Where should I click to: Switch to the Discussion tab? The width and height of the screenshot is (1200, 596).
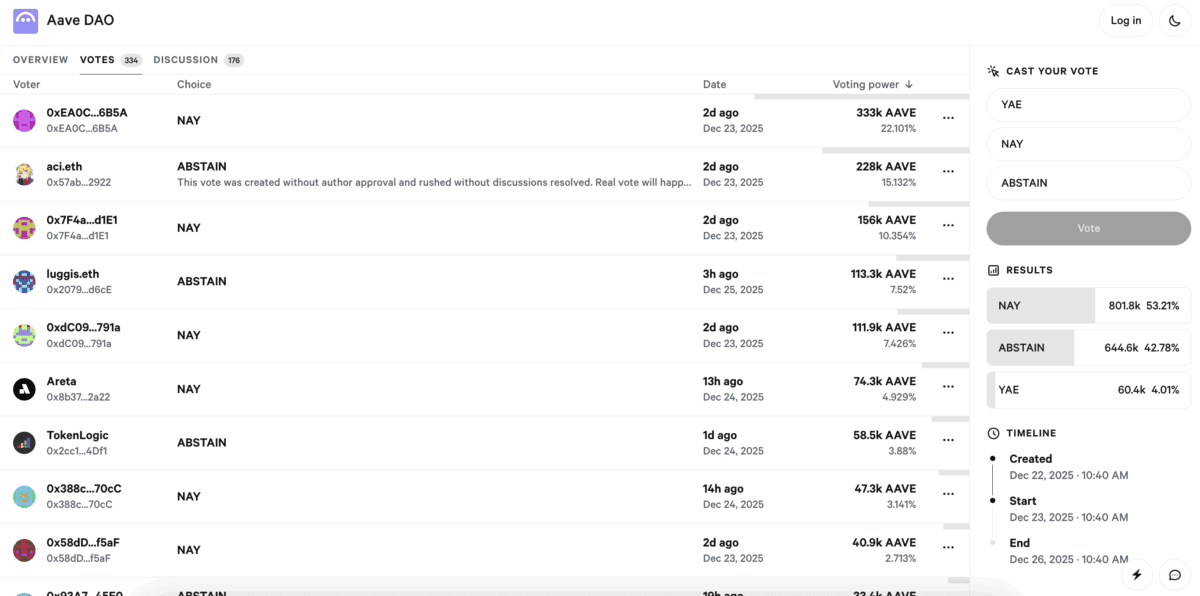tap(186, 60)
